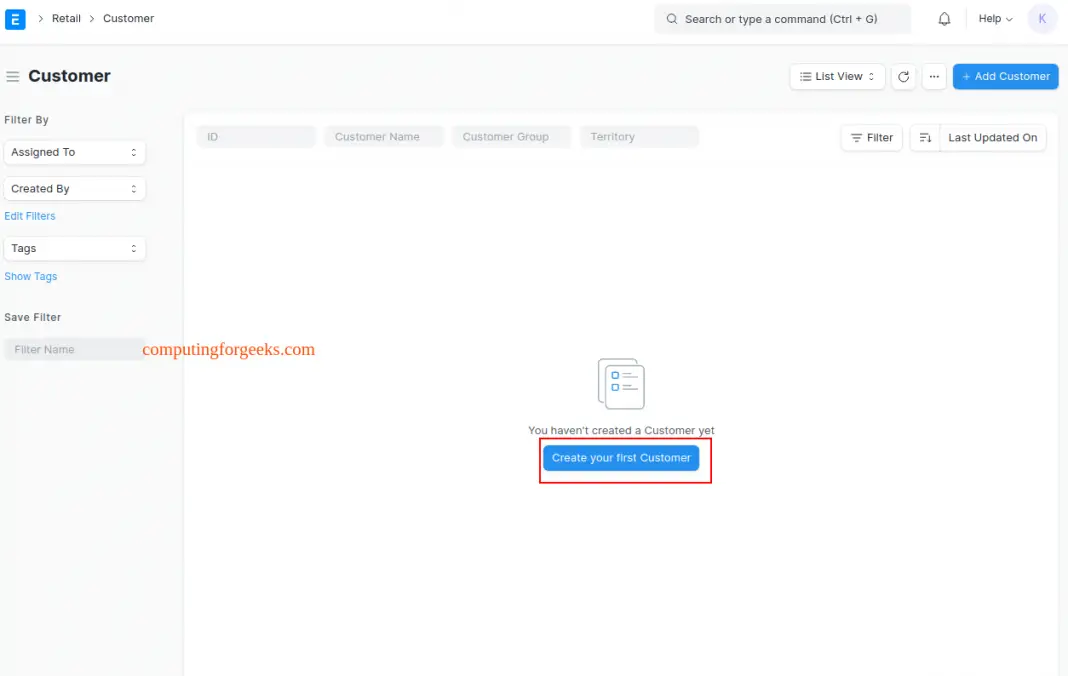Click the refresh list icon

point(904,77)
